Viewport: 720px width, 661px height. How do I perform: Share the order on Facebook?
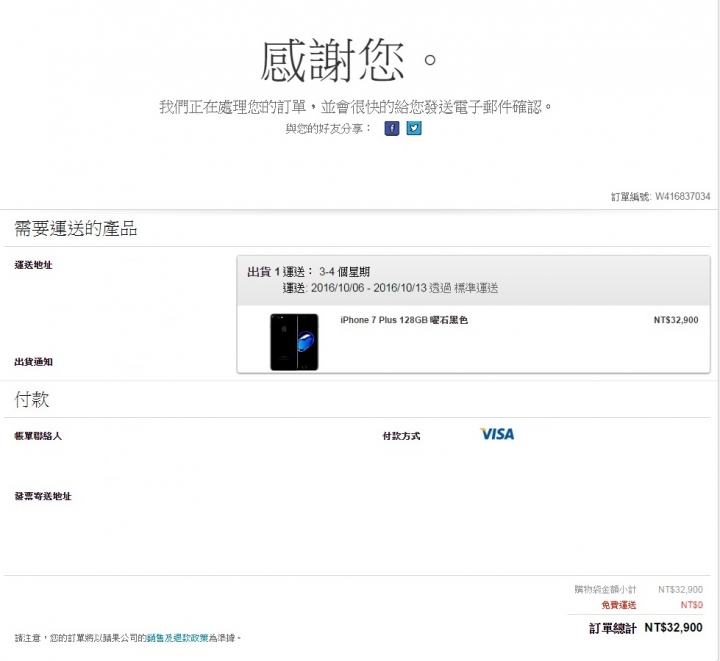click(392, 128)
